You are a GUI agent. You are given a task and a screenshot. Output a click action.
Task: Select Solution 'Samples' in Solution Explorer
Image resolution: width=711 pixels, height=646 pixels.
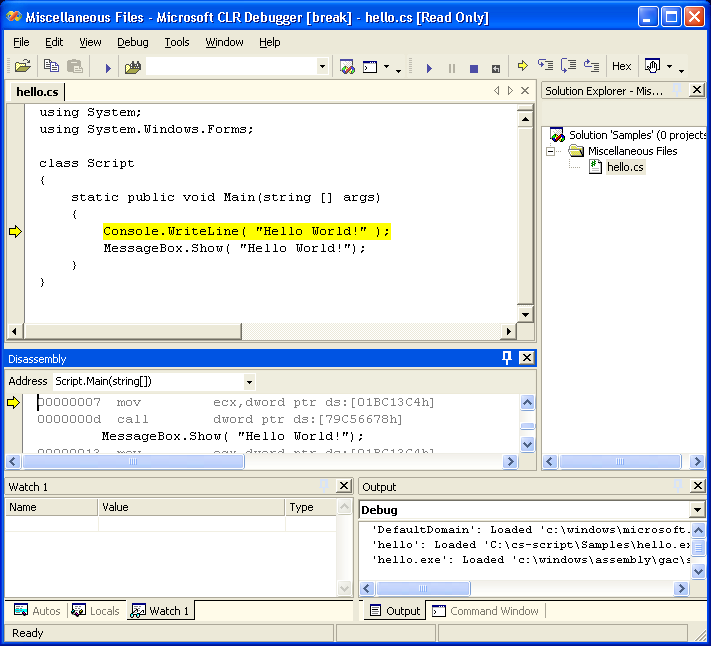point(628,135)
